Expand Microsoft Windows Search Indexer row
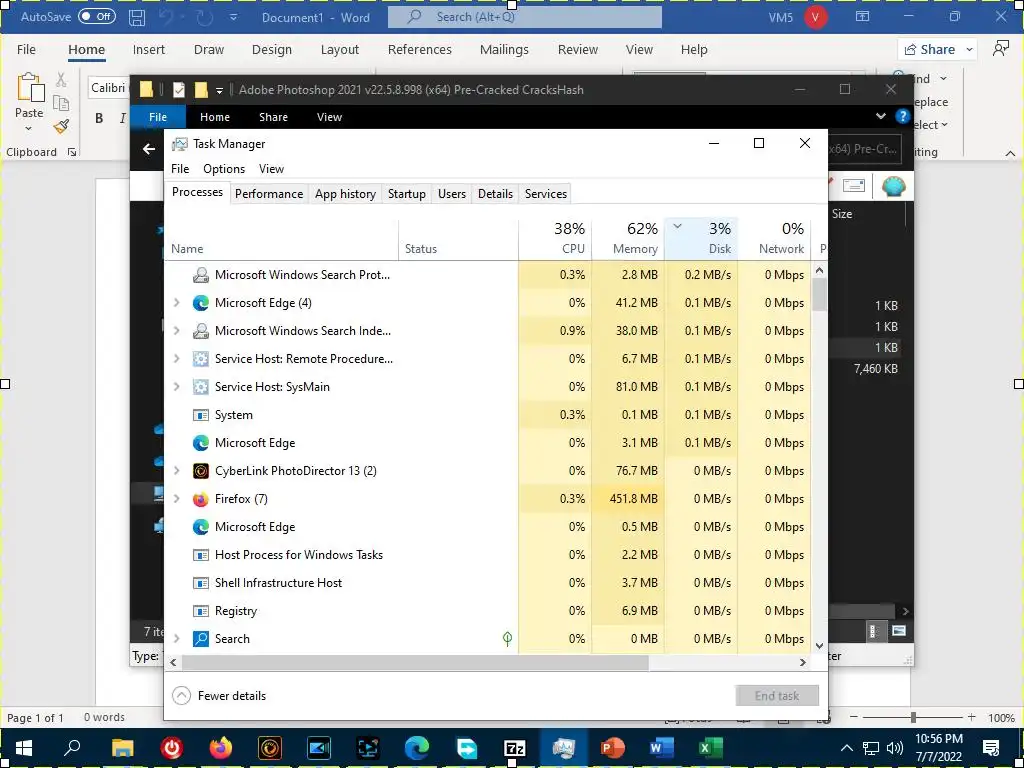1024x768 pixels. pyautogui.click(x=176, y=331)
